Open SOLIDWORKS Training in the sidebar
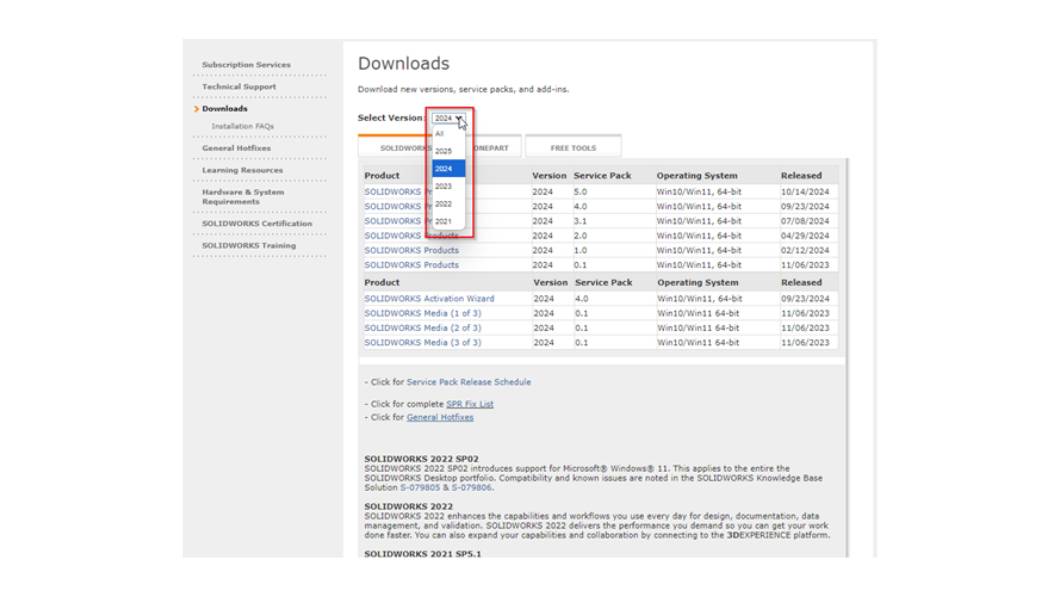This screenshot has width=1060, height=596. click(x=249, y=246)
